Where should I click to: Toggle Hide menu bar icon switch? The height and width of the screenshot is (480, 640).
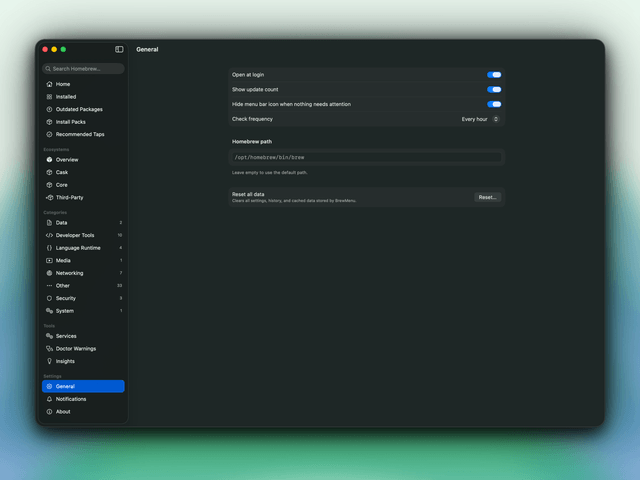(494, 104)
